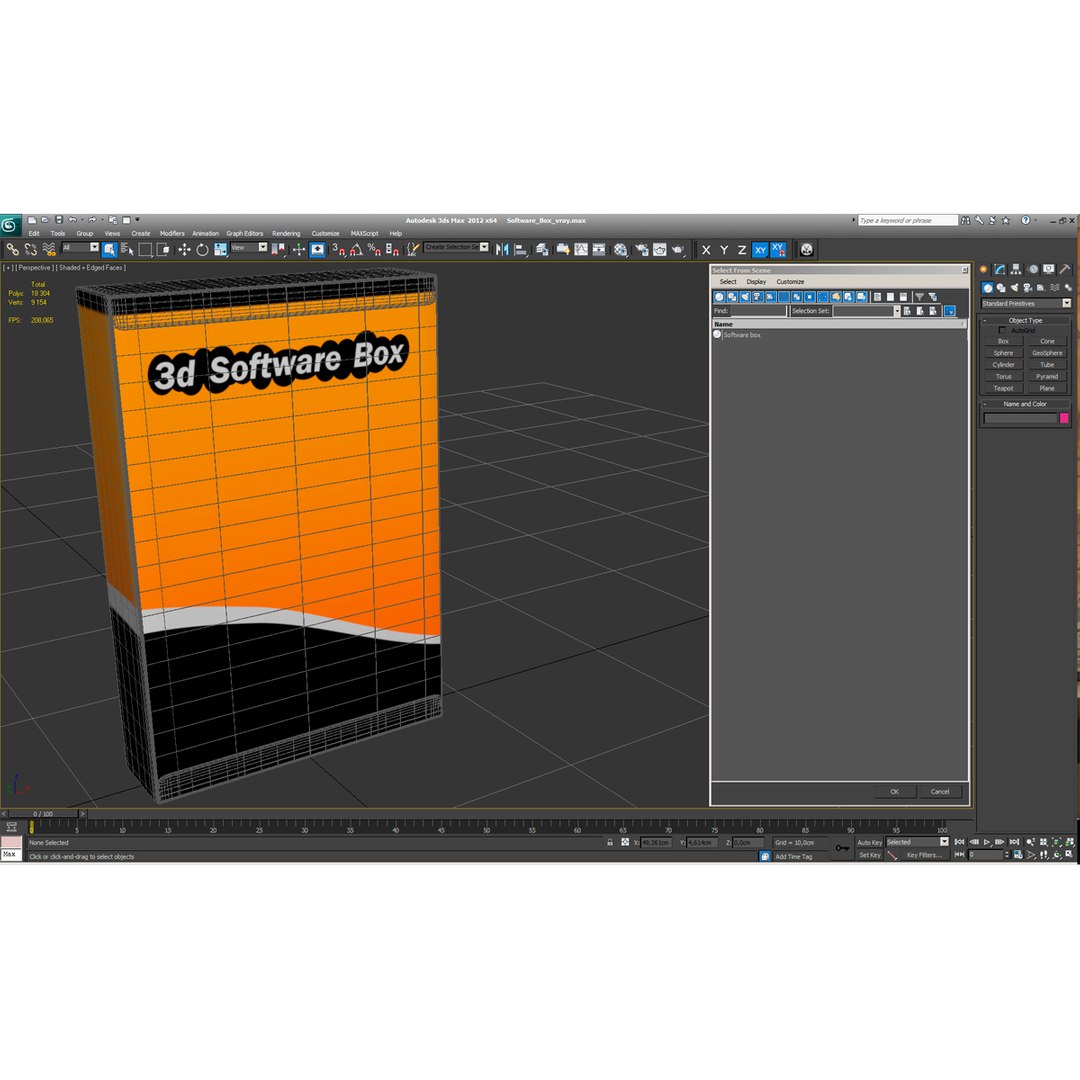Open Display menu in Select From Scene
The height and width of the screenshot is (1080, 1080).
tap(756, 282)
